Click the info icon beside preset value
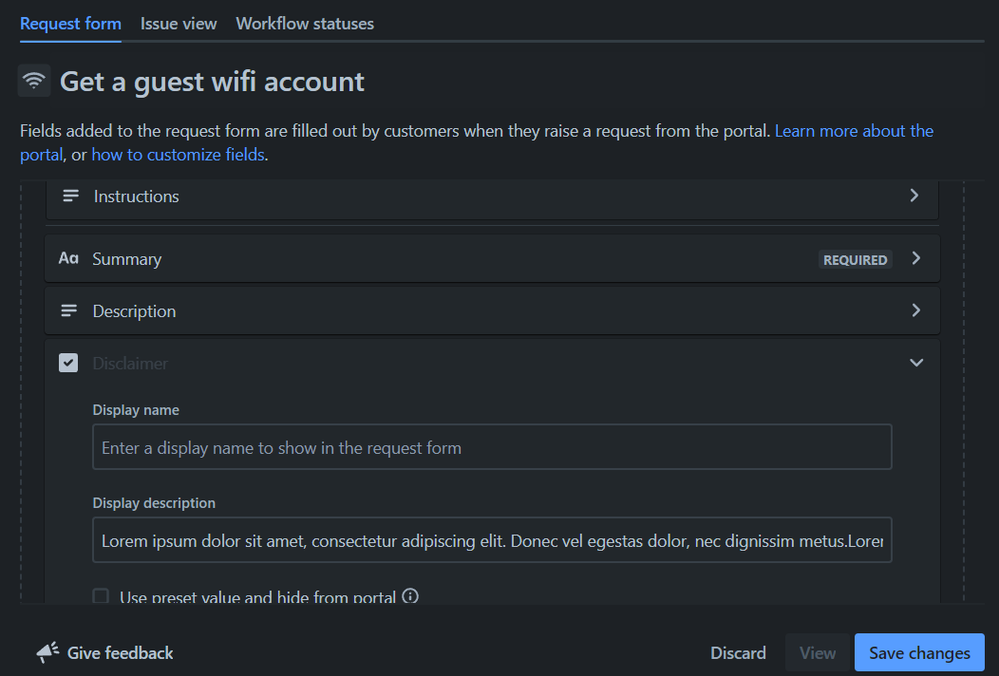 (410, 597)
